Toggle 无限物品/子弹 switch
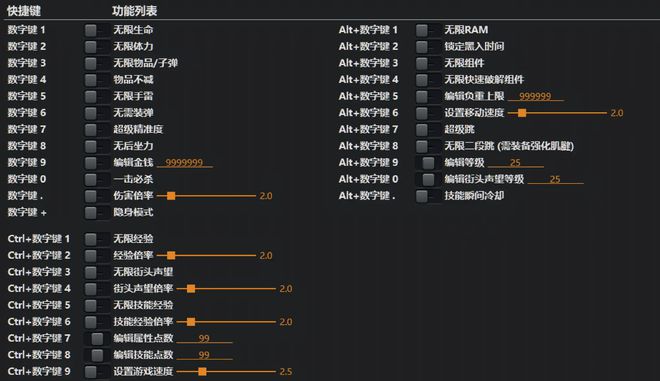The image size is (660, 381). [96, 63]
